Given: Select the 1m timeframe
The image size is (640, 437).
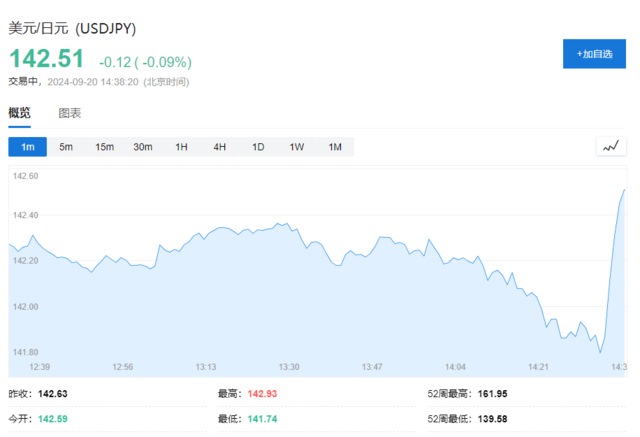Looking at the screenshot, I should [x=28, y=147].
